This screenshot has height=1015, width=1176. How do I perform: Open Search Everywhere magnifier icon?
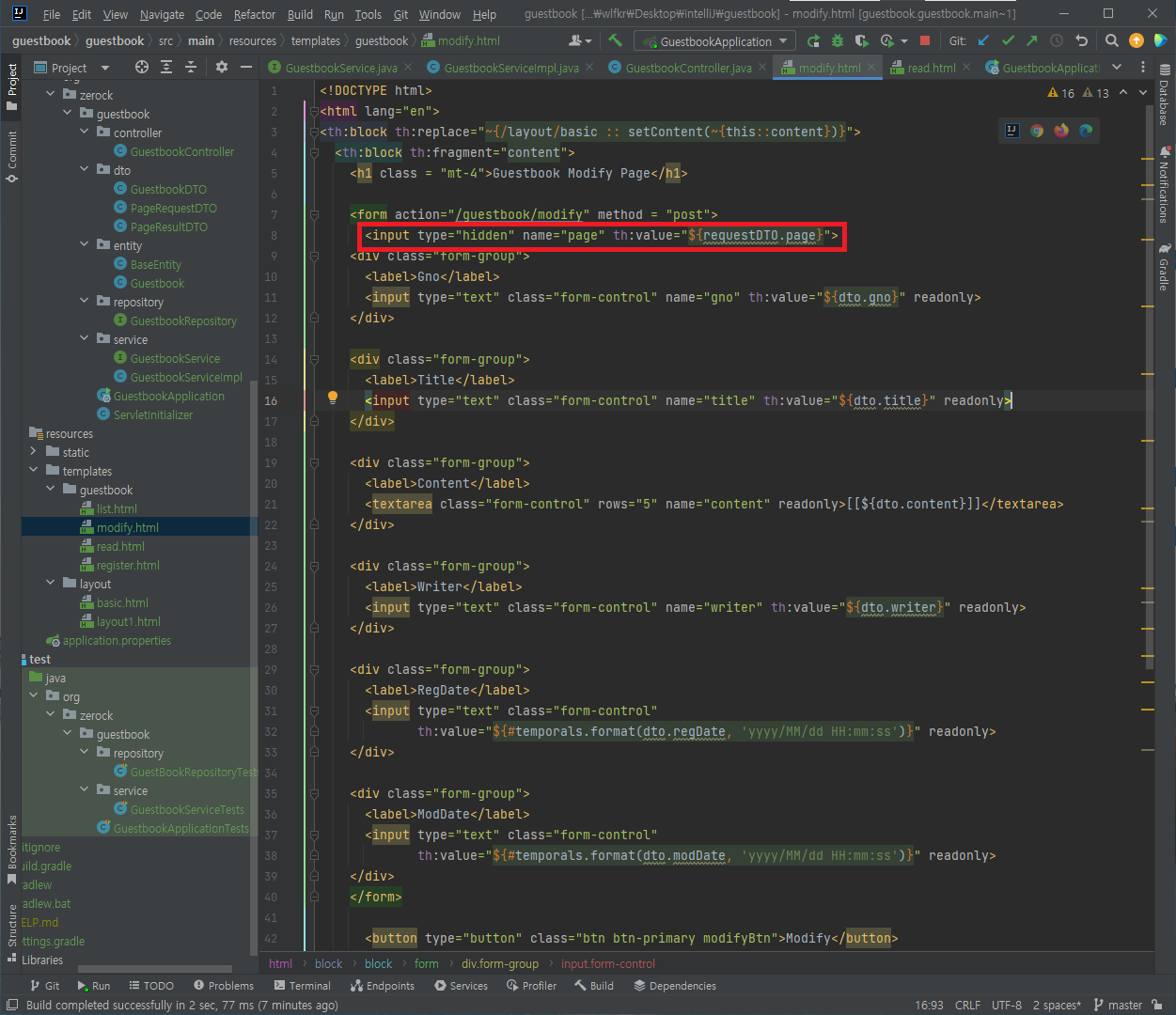pos(1112,40)
